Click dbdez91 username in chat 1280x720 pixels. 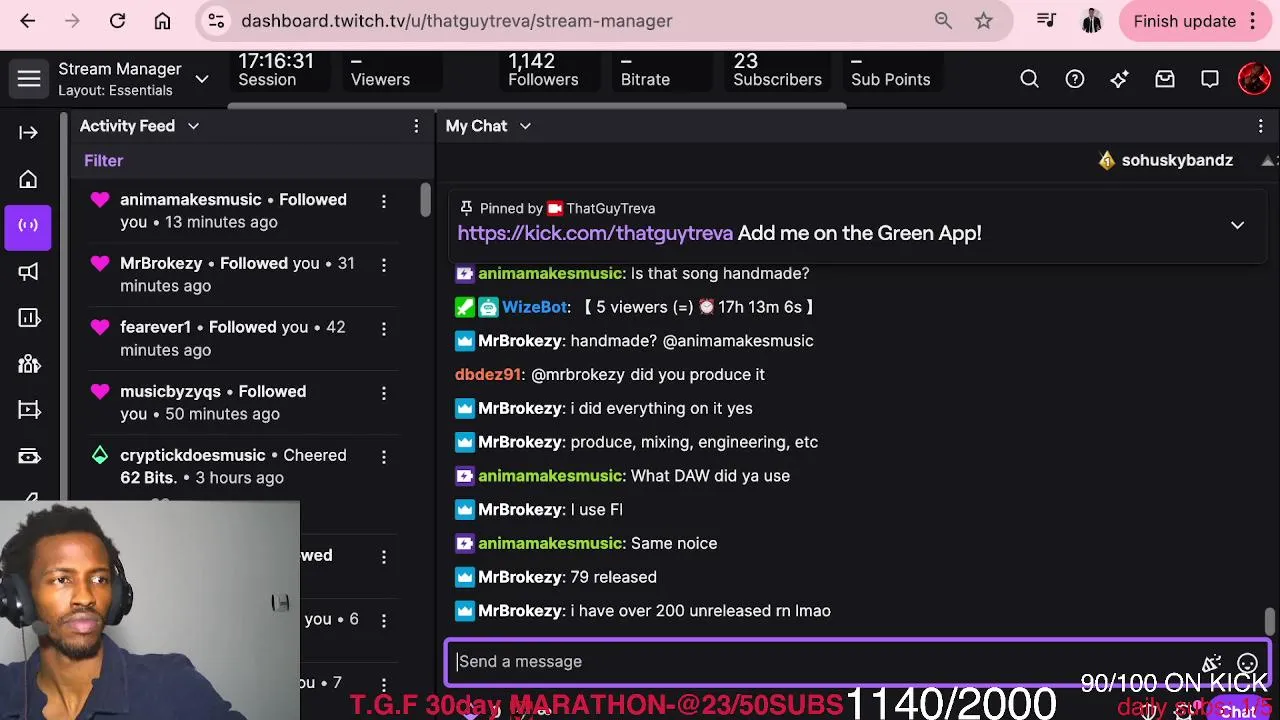(488, 374)
